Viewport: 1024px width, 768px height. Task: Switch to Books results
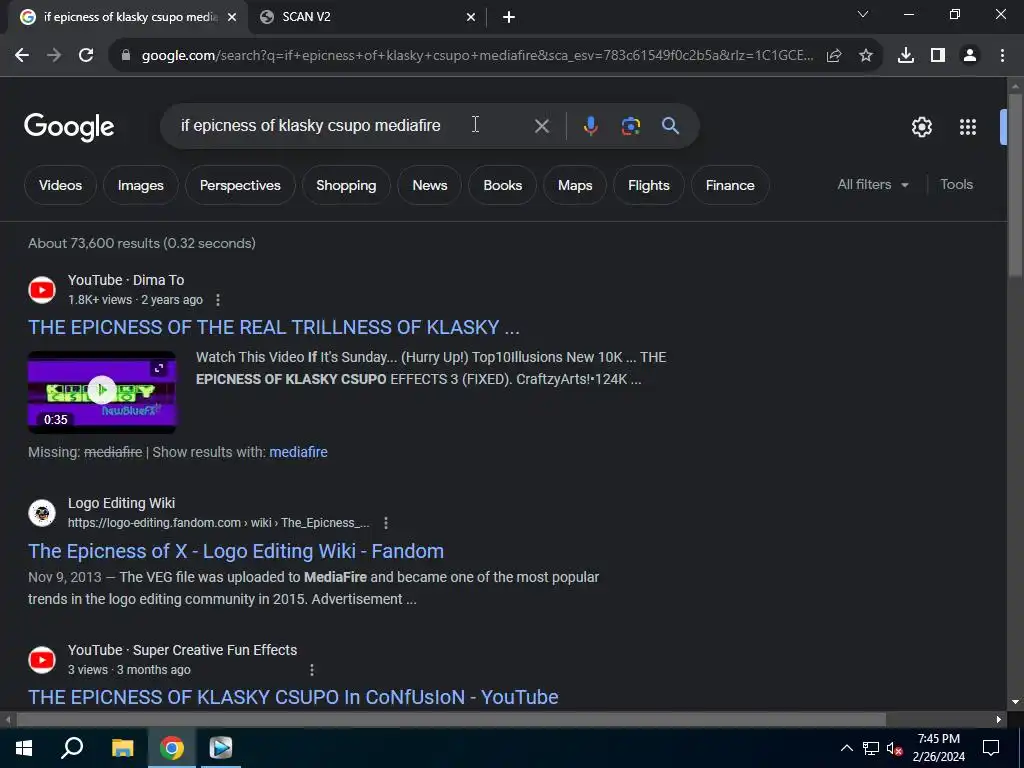(x=503, y=185)
